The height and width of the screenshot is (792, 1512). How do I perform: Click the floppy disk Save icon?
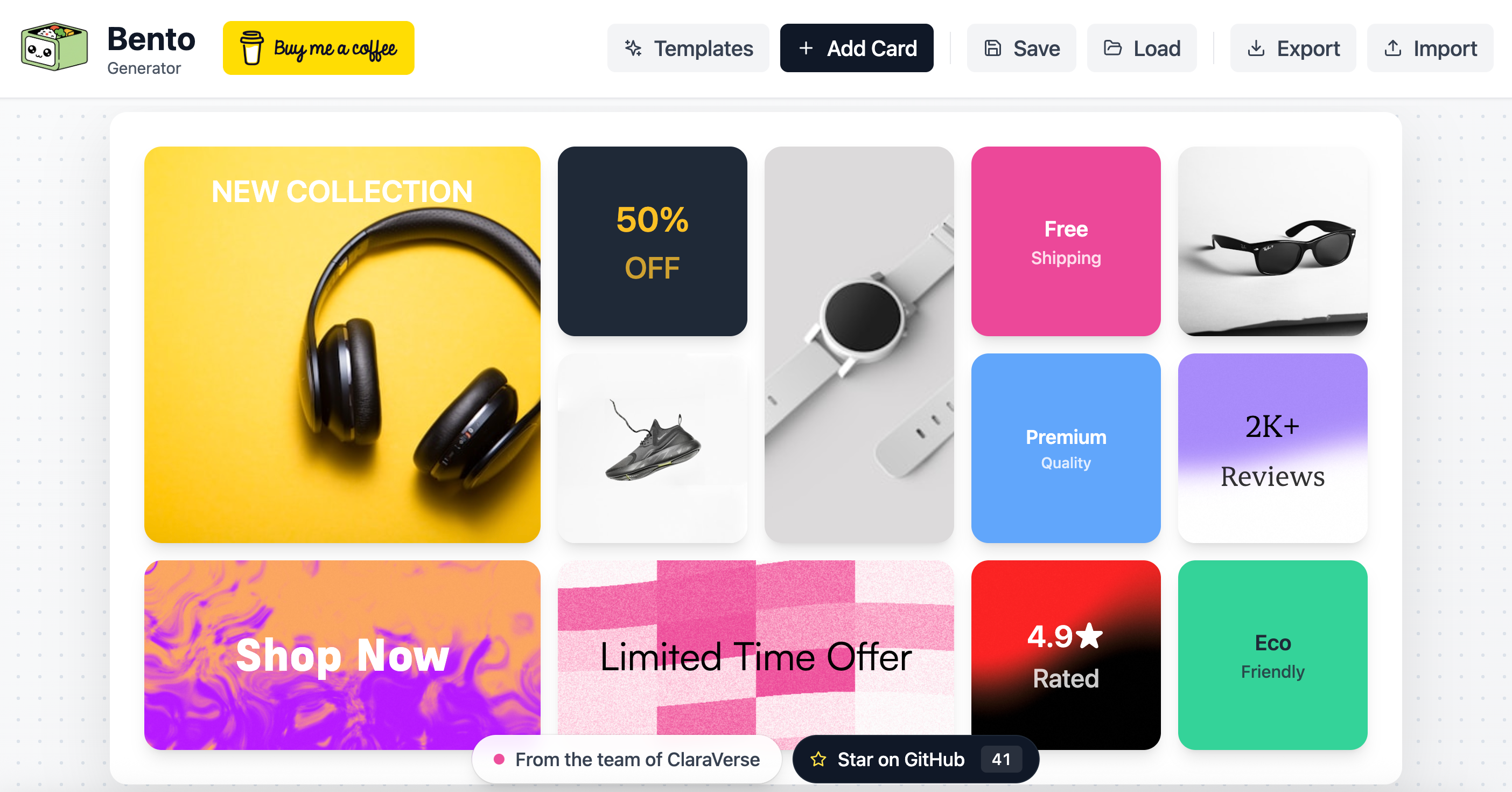click(992, 48)
